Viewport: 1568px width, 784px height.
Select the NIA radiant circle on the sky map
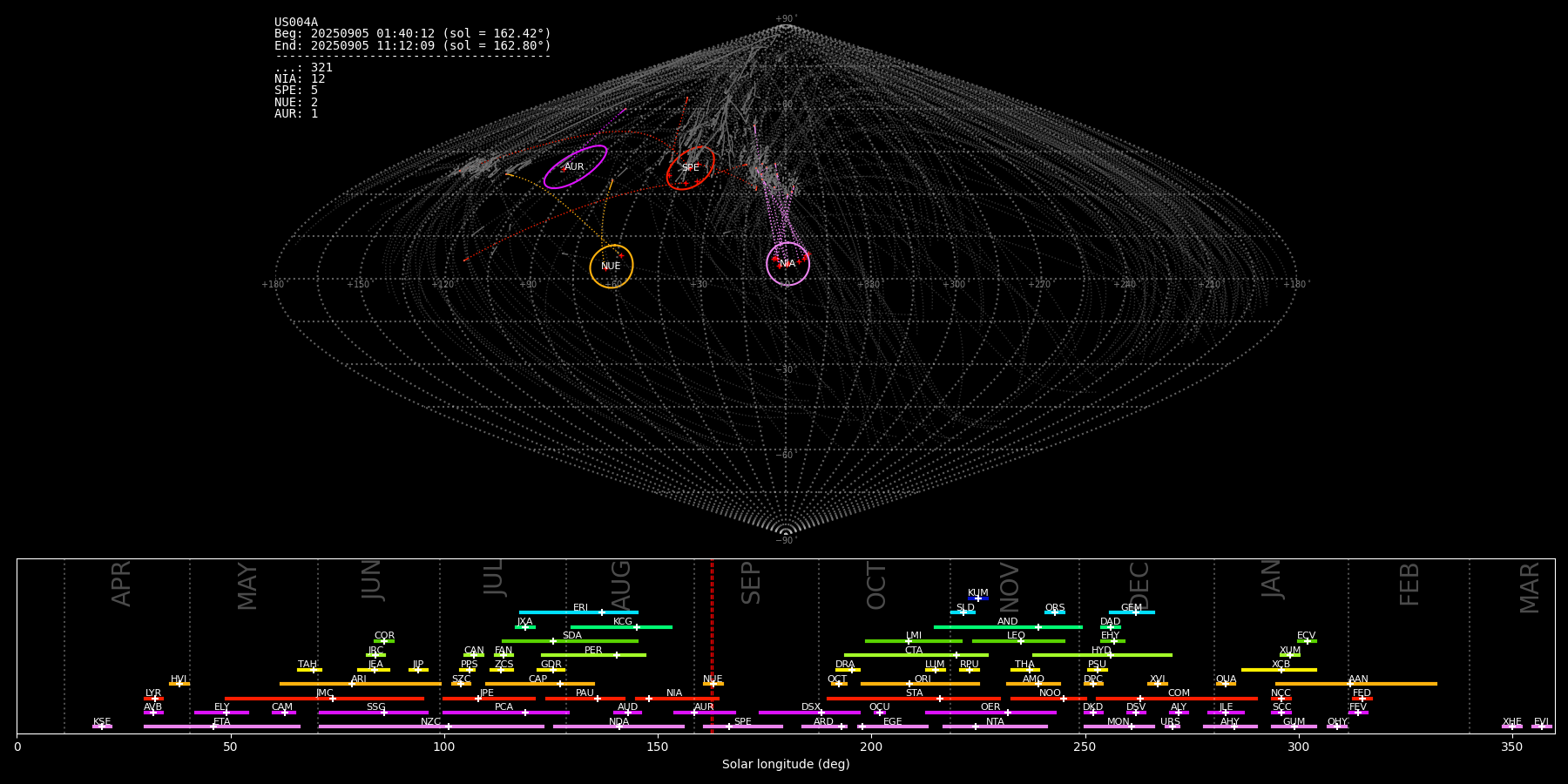[x=787, y=263]
